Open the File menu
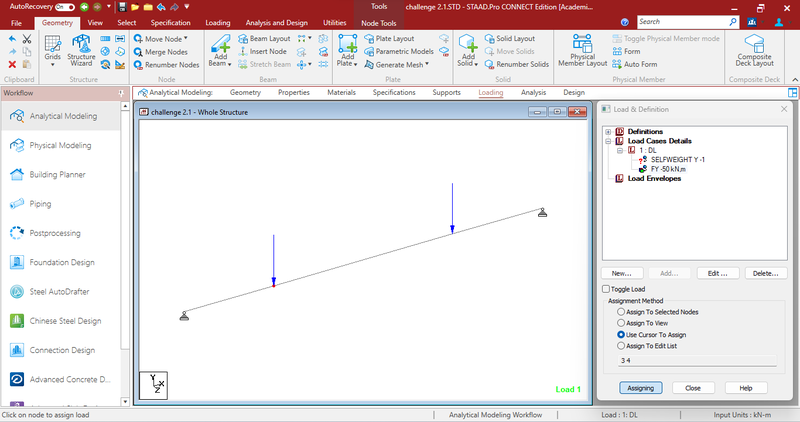Viewport: 800px width, 422px height. pyautogui.click(x=16, y=23)
